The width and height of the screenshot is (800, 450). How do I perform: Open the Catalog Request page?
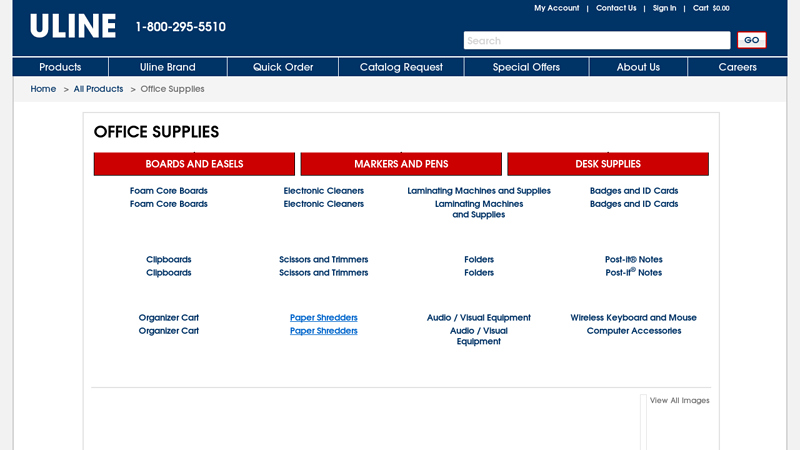click(x=401, y=67)
